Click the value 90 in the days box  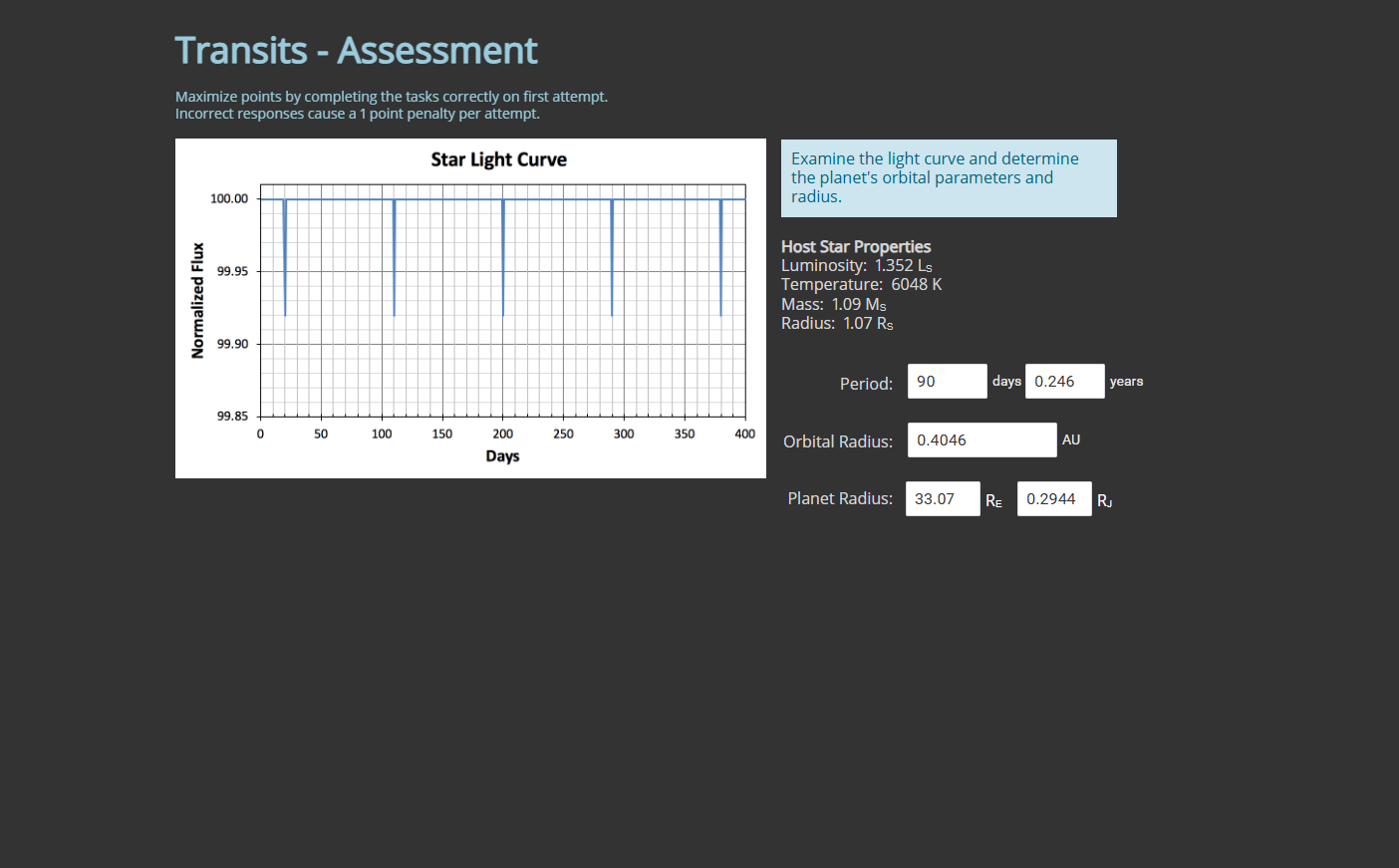point(924,381)
